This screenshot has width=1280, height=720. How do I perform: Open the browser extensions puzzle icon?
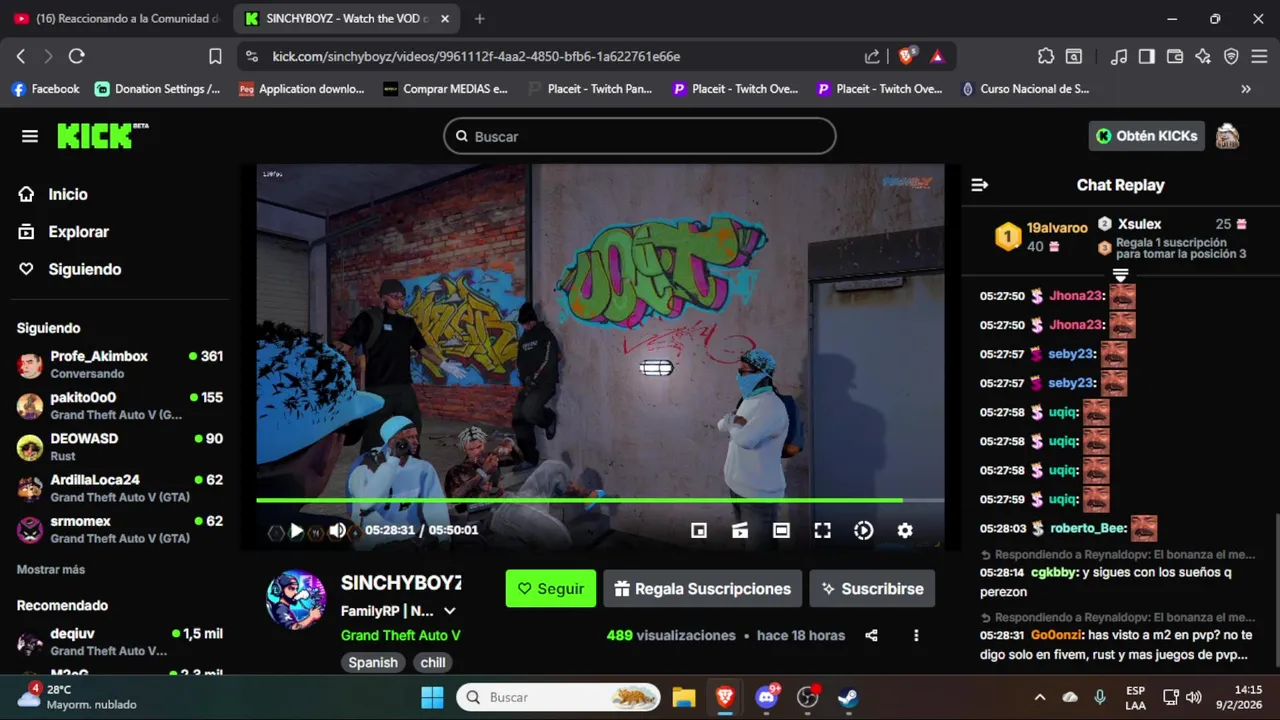1046,57
